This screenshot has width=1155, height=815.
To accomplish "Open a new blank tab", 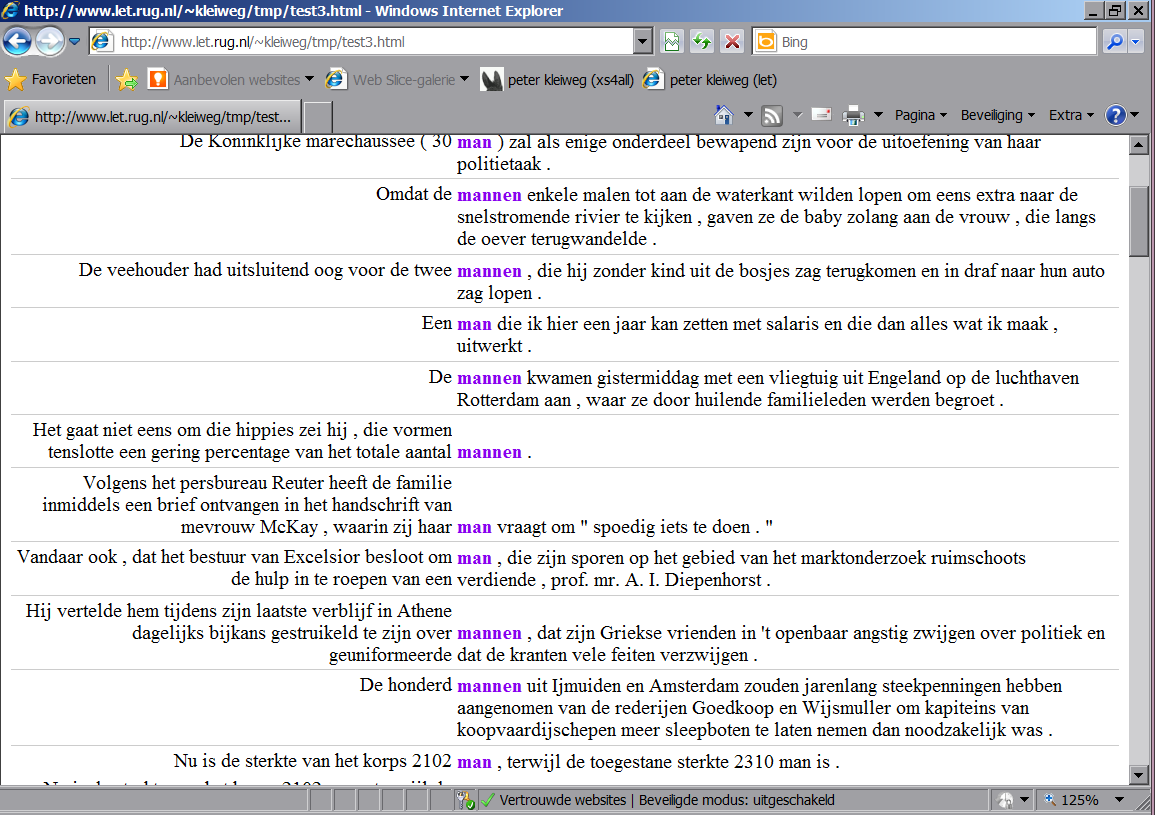I will (317, 117).
